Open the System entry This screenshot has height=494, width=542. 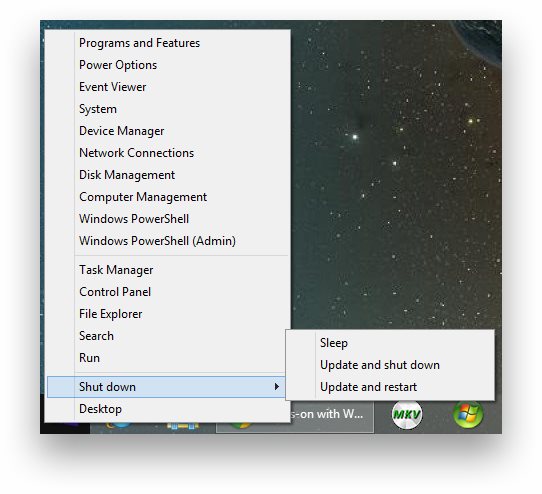click(168, 109)
